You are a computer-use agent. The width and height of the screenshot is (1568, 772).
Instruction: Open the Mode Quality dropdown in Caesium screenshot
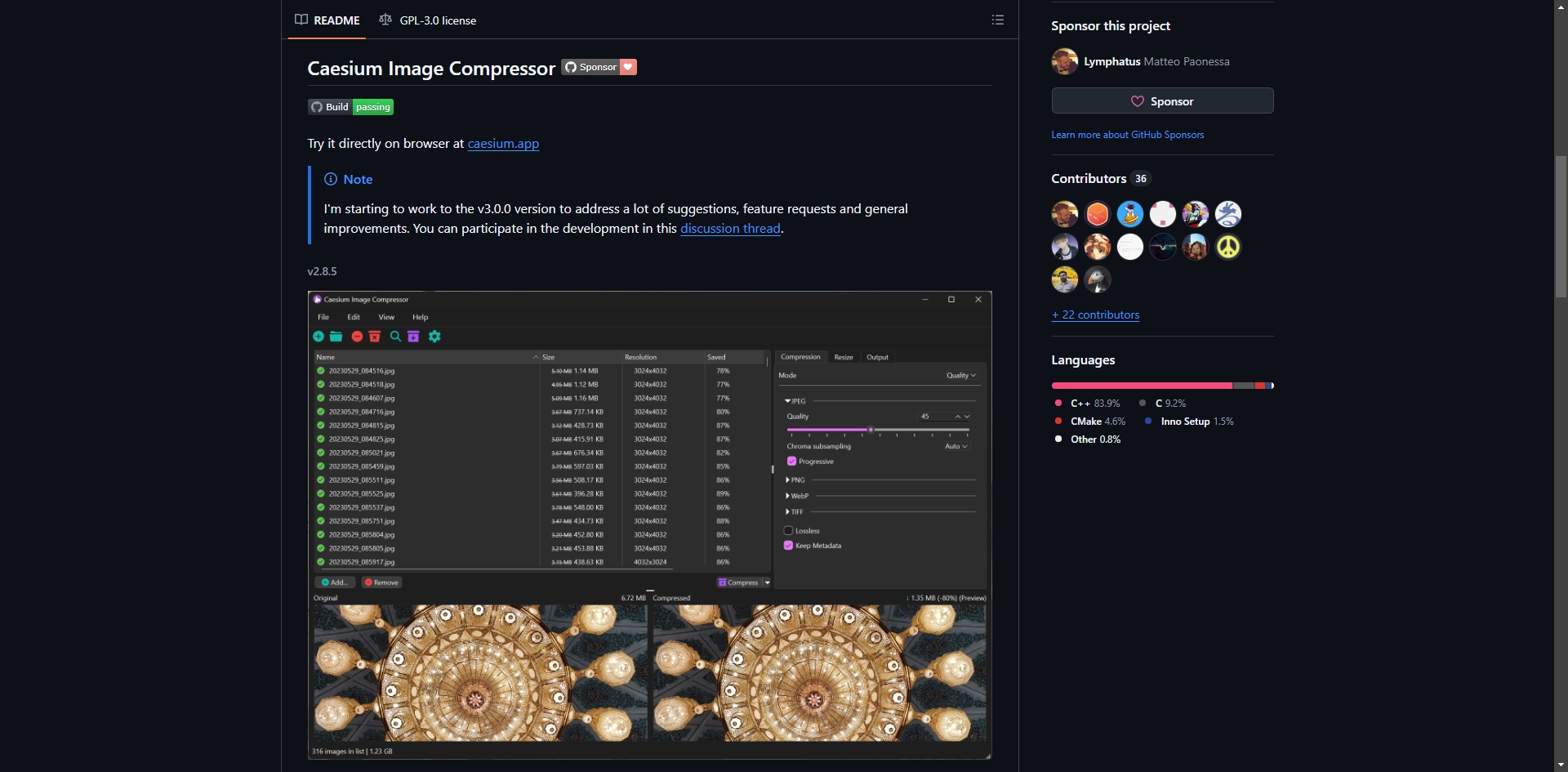[x=961, y=376]
